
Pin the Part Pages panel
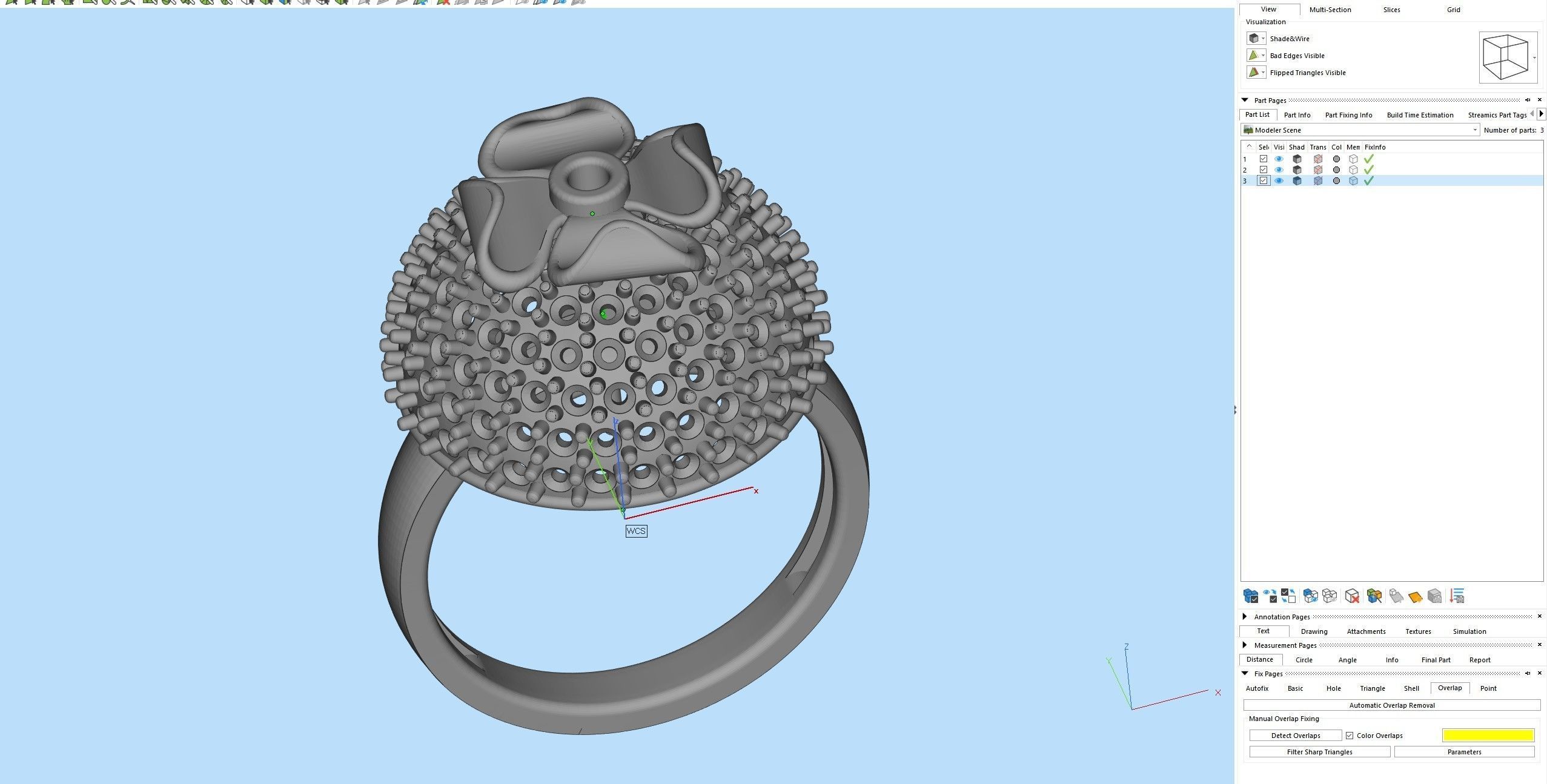[1528, 100]
